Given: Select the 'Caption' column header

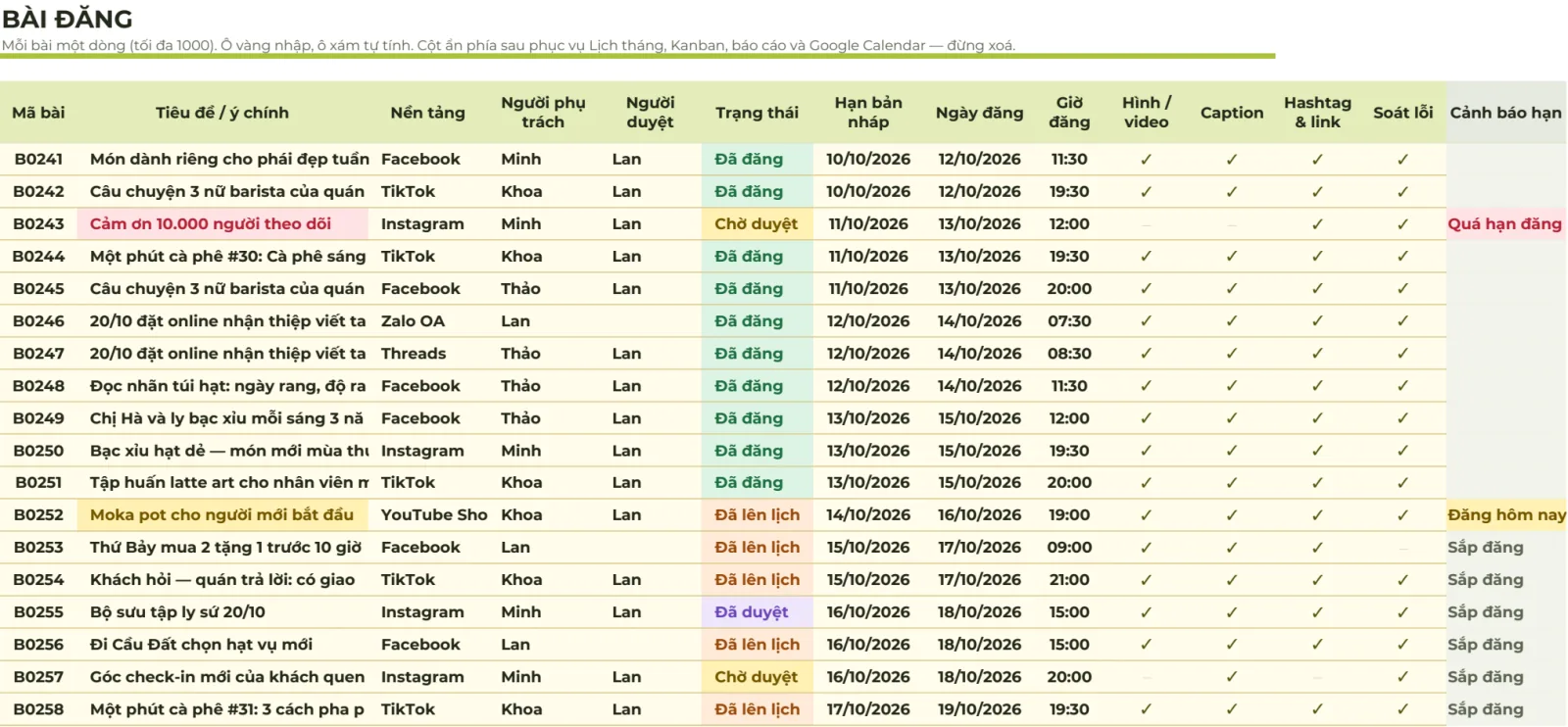Looking at the screenshot, I should (1232, 113).
